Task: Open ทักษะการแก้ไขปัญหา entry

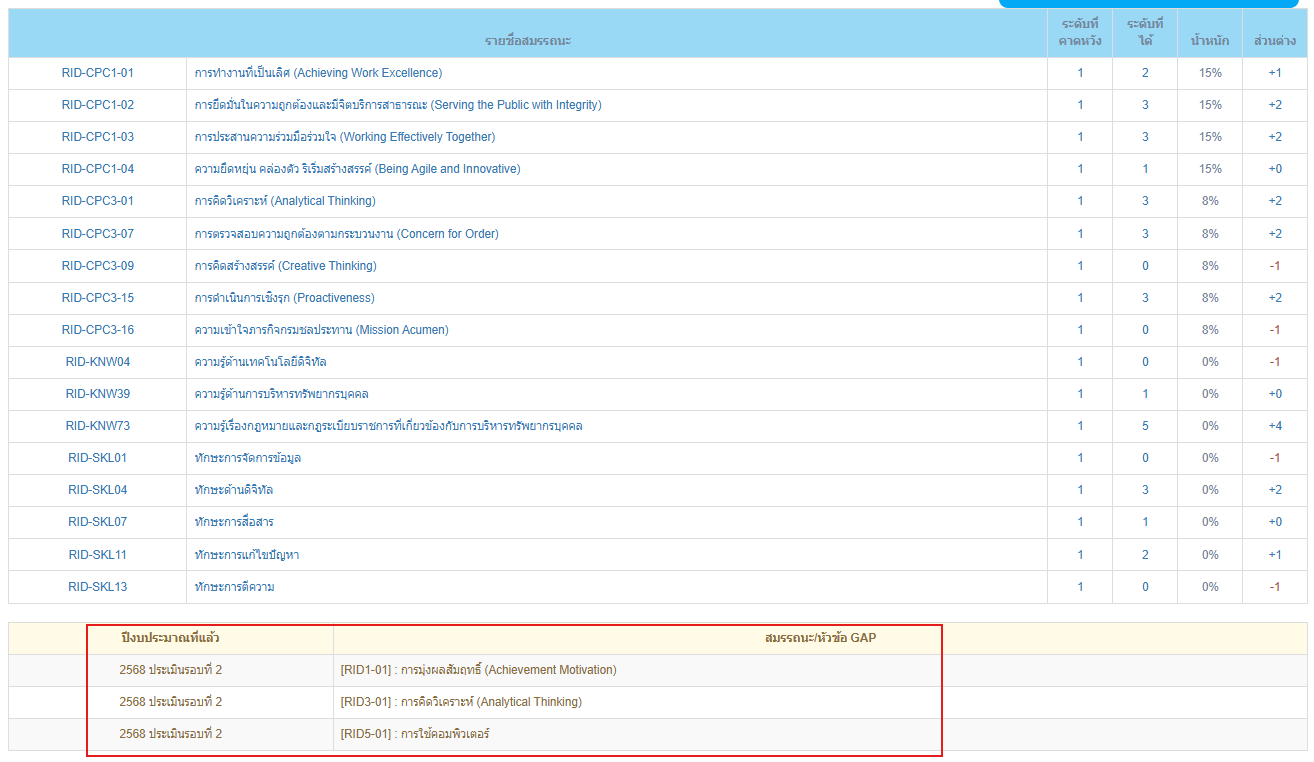Action: point(246,555)
